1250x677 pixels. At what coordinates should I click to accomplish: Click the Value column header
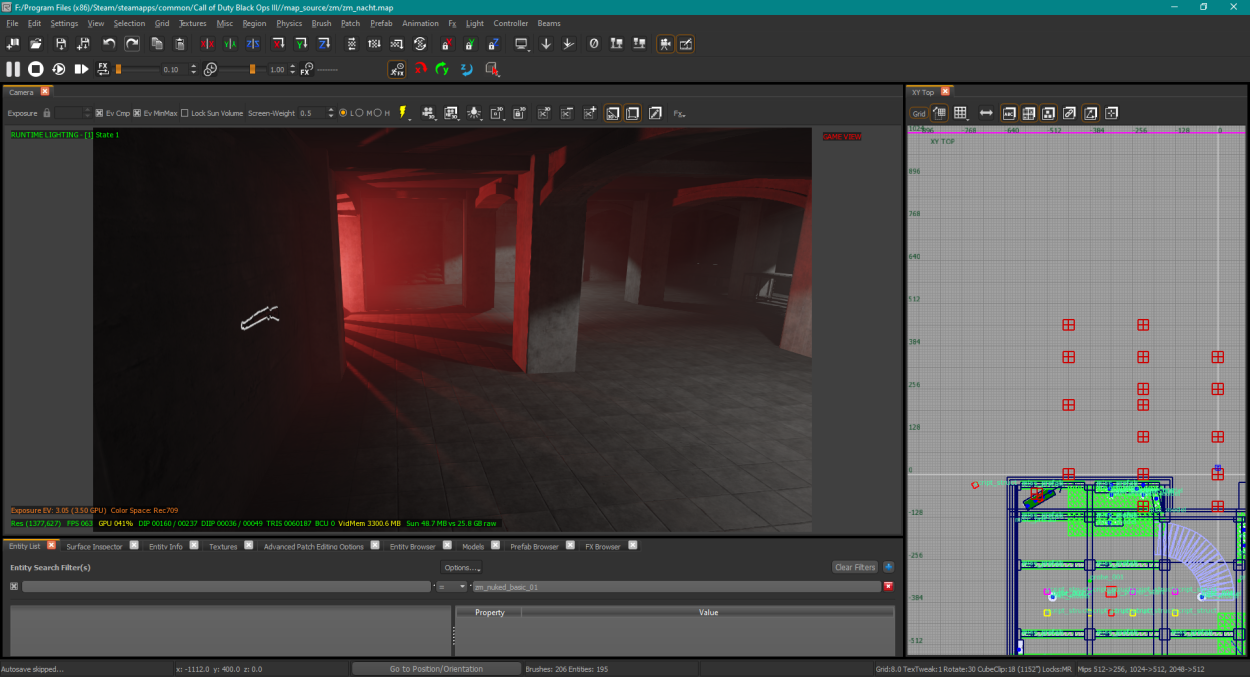pos(708,612)
